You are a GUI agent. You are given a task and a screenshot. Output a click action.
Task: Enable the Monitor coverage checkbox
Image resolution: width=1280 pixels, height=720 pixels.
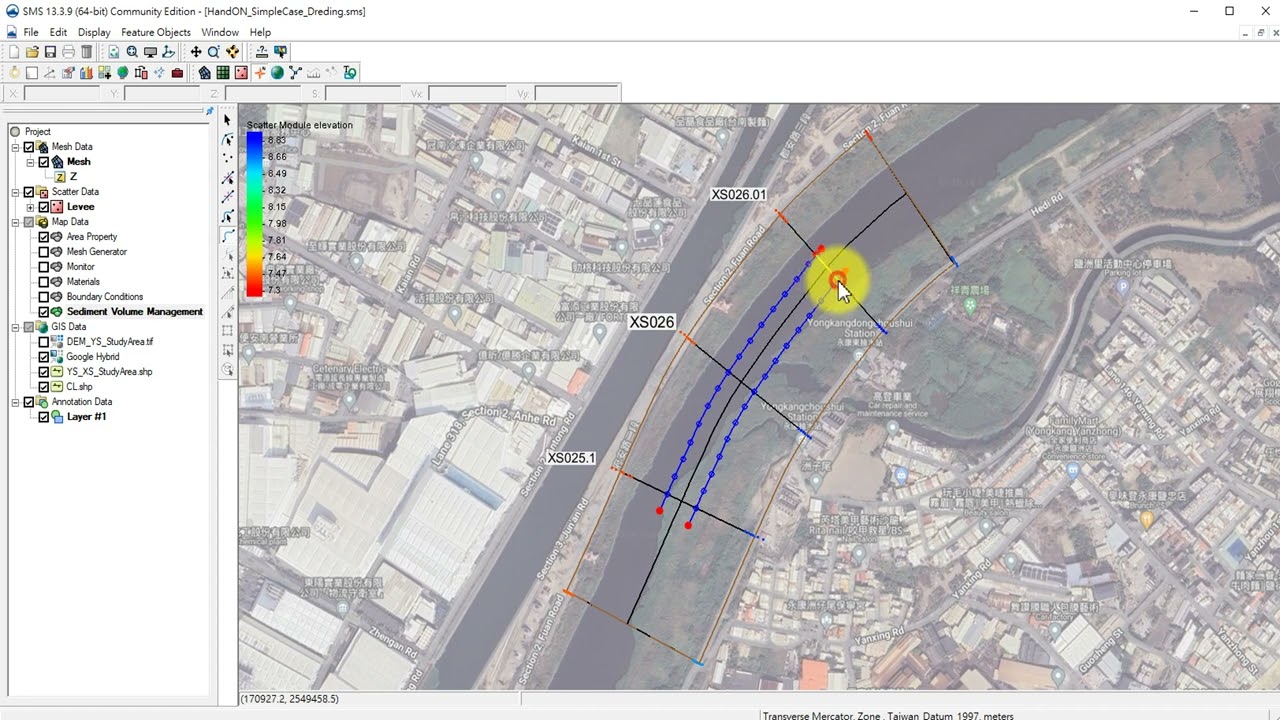pyautogui.click(x=44, y=267)
